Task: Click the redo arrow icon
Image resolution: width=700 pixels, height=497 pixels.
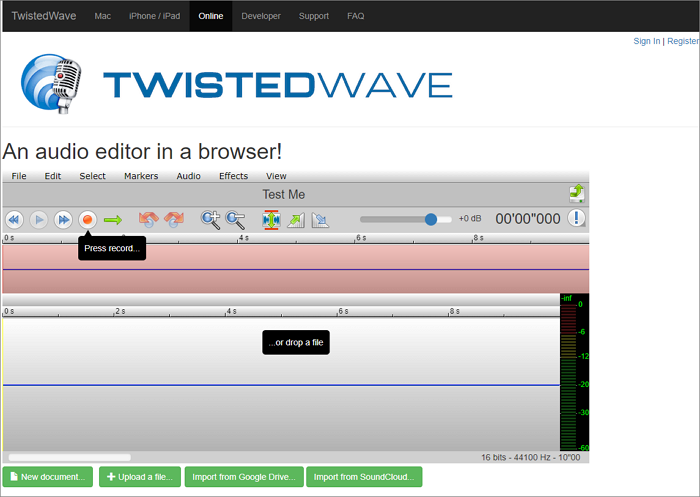Action: click(174, 219)
